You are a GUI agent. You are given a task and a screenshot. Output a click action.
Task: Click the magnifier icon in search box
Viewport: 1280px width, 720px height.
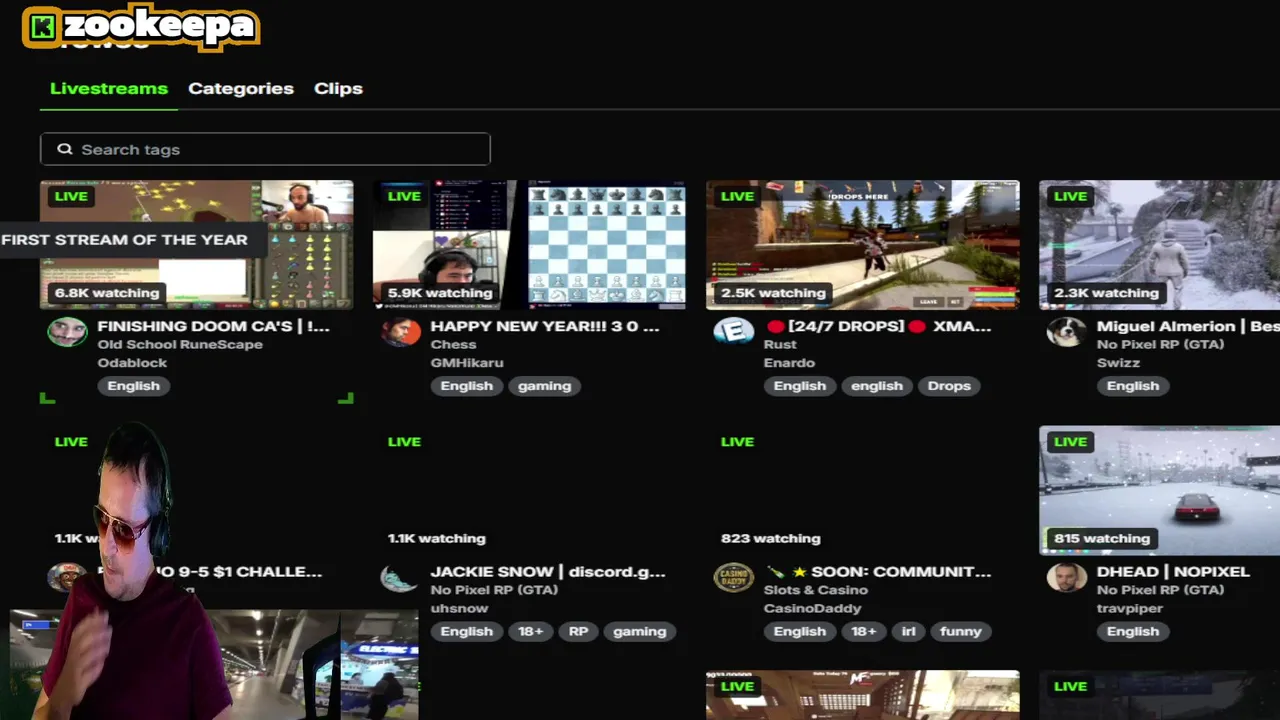coord(65,149)
